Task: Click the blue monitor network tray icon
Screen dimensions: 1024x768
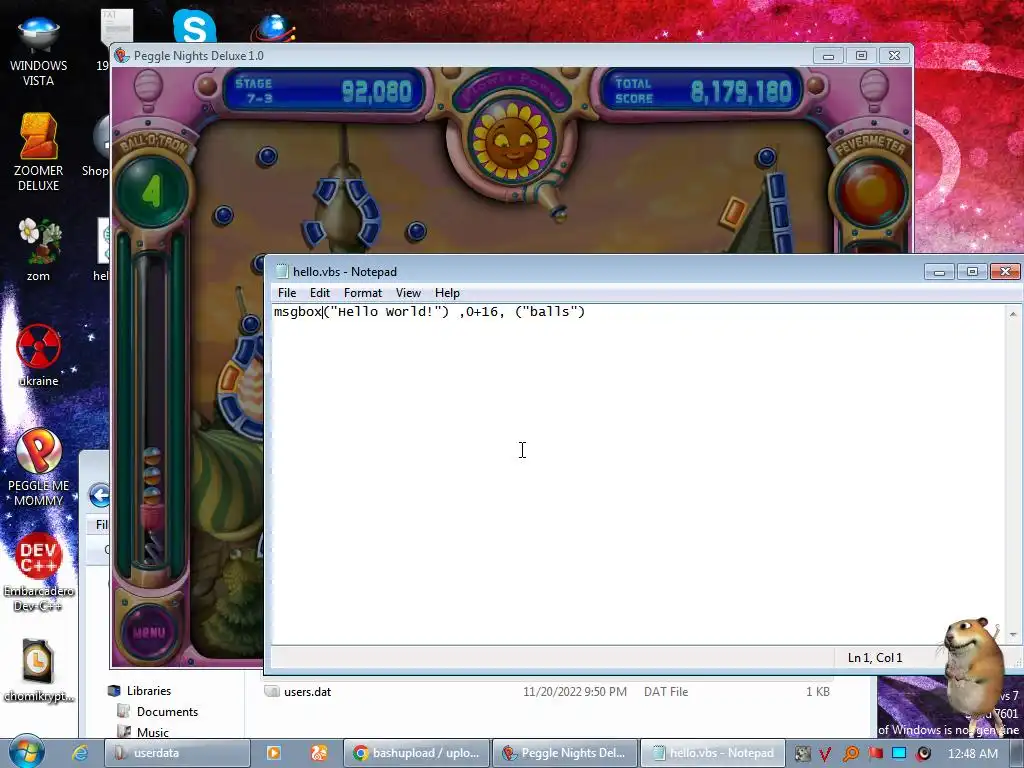Action: (x=899, y=754)
